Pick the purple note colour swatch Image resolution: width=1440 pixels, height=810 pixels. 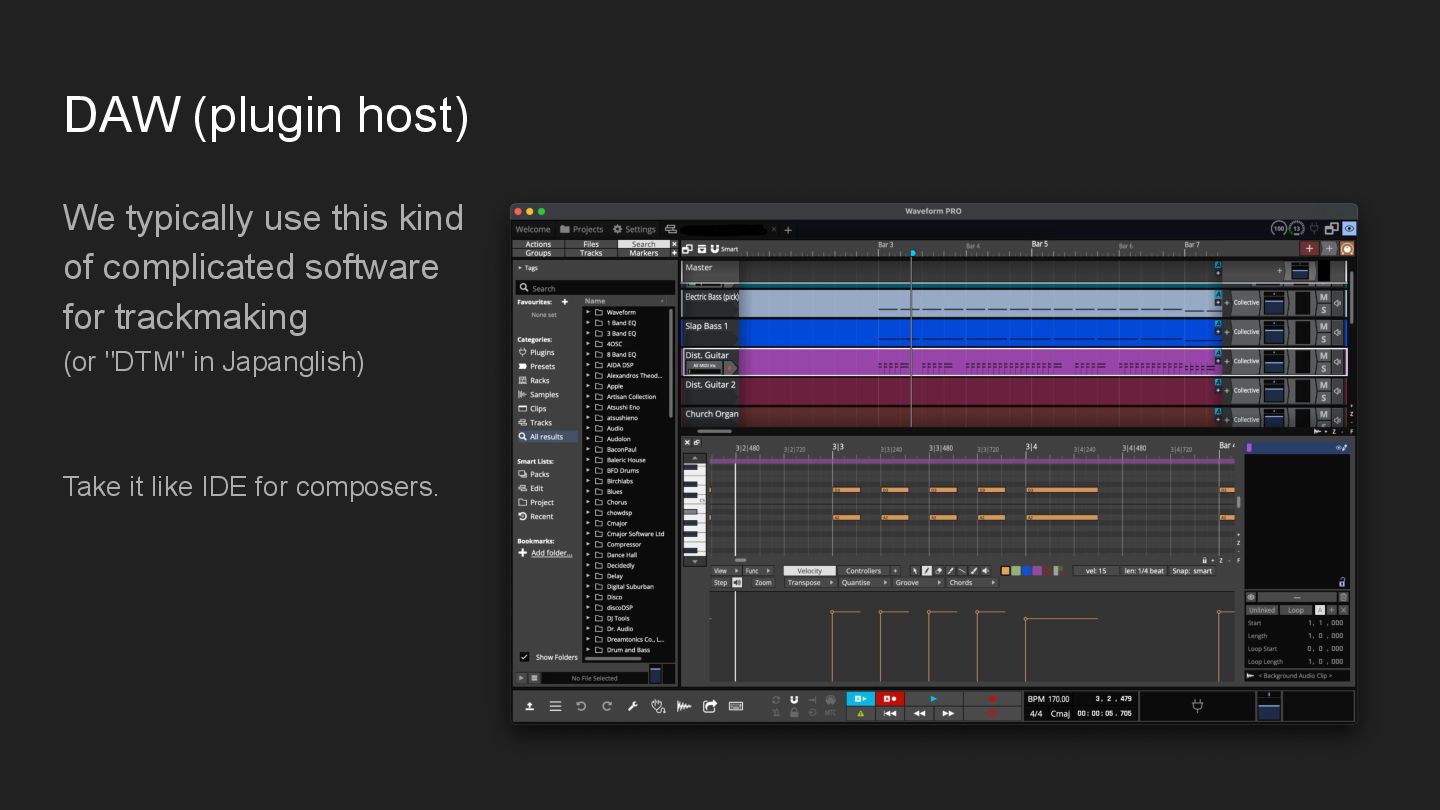(x=1037, y=571)
